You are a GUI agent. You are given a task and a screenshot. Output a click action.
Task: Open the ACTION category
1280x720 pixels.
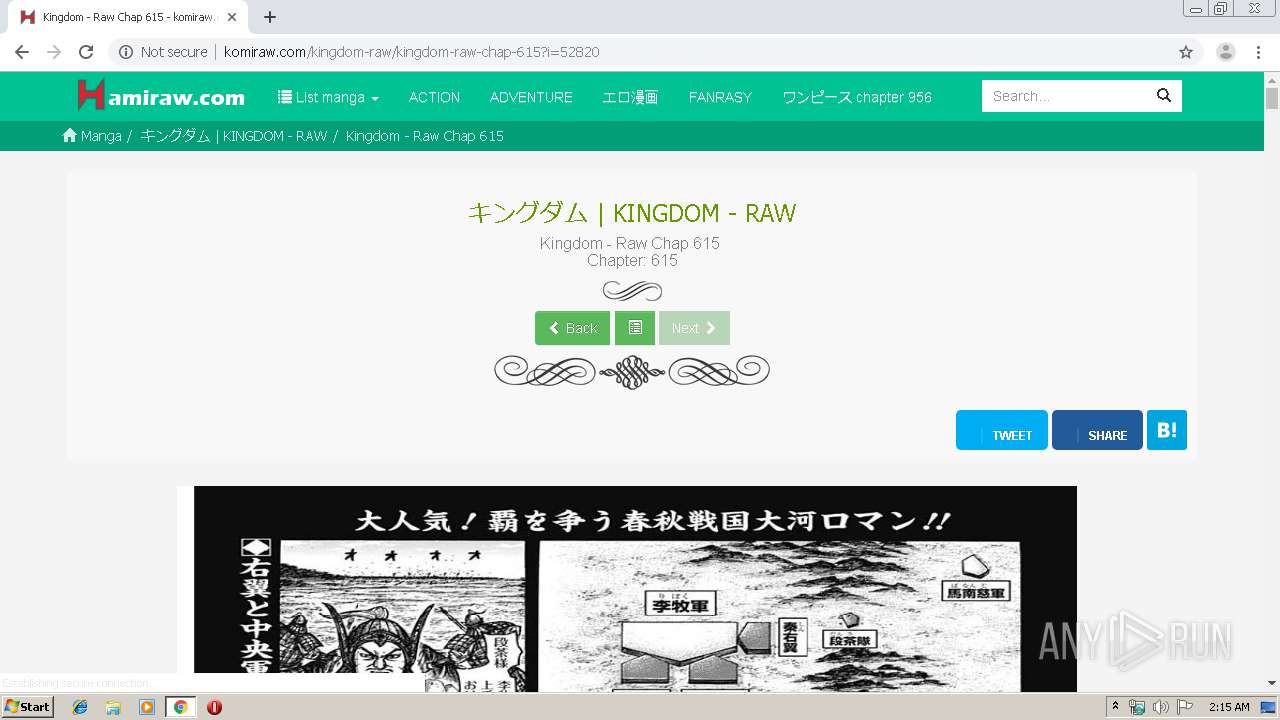click(434, 97)
